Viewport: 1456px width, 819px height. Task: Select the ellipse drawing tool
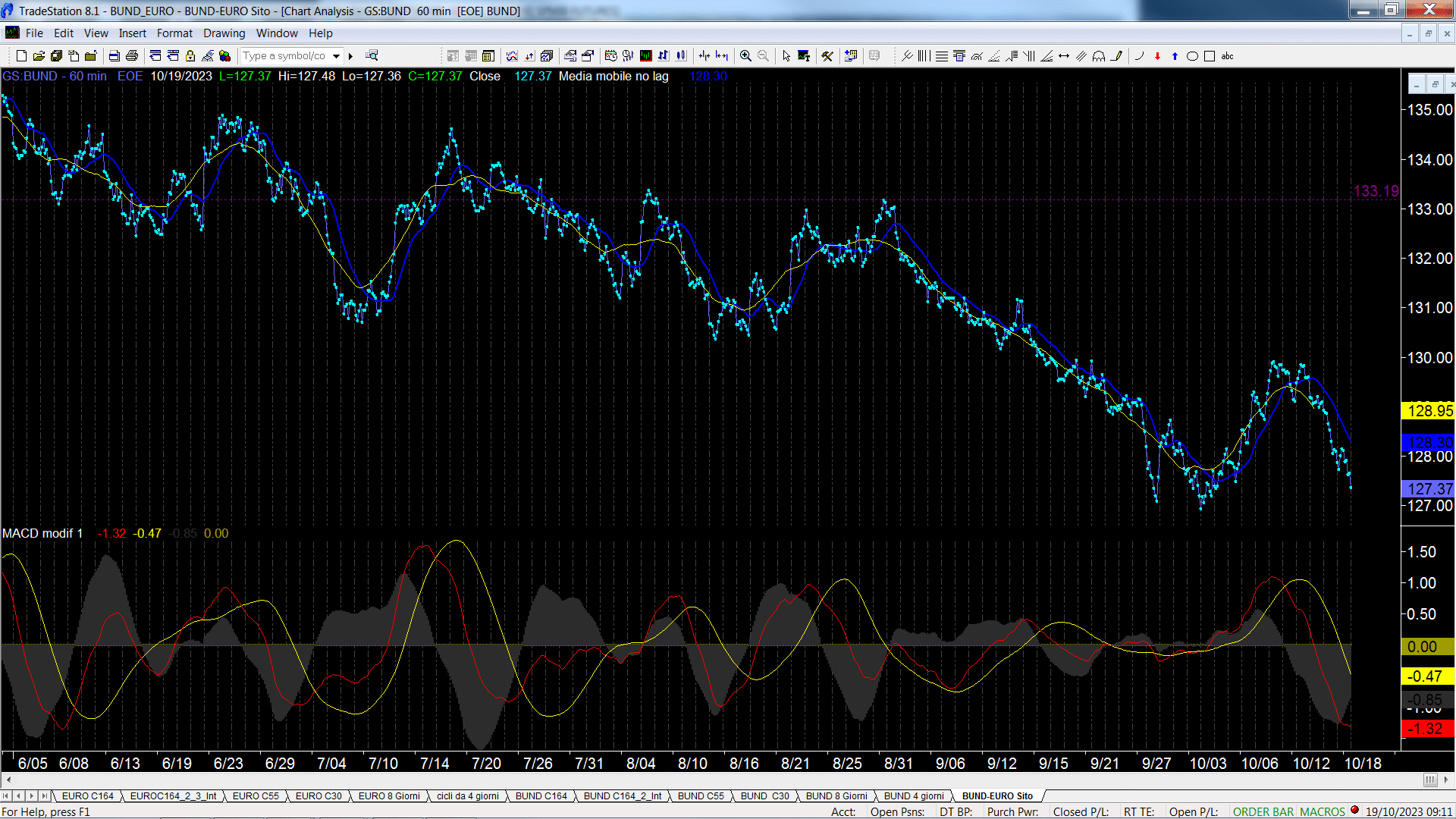(x=1192, y=56)
